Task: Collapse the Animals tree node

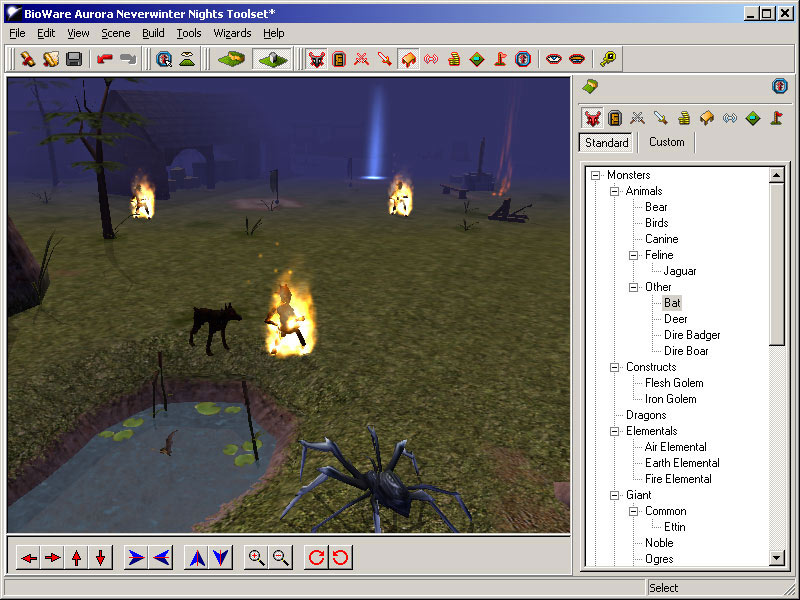Action: click(615, 191)
